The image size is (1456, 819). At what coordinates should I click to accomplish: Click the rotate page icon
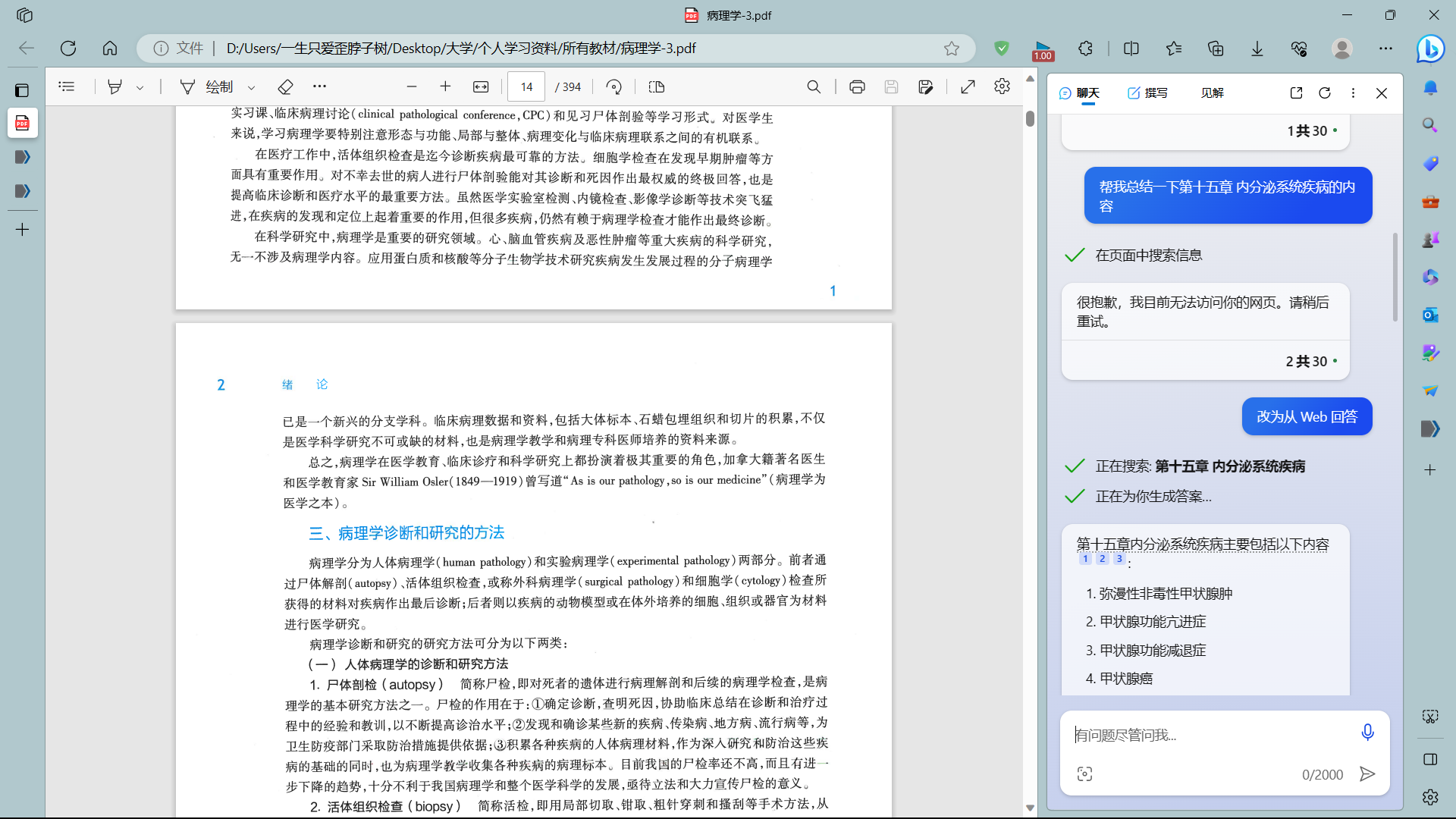pos(614,87)
